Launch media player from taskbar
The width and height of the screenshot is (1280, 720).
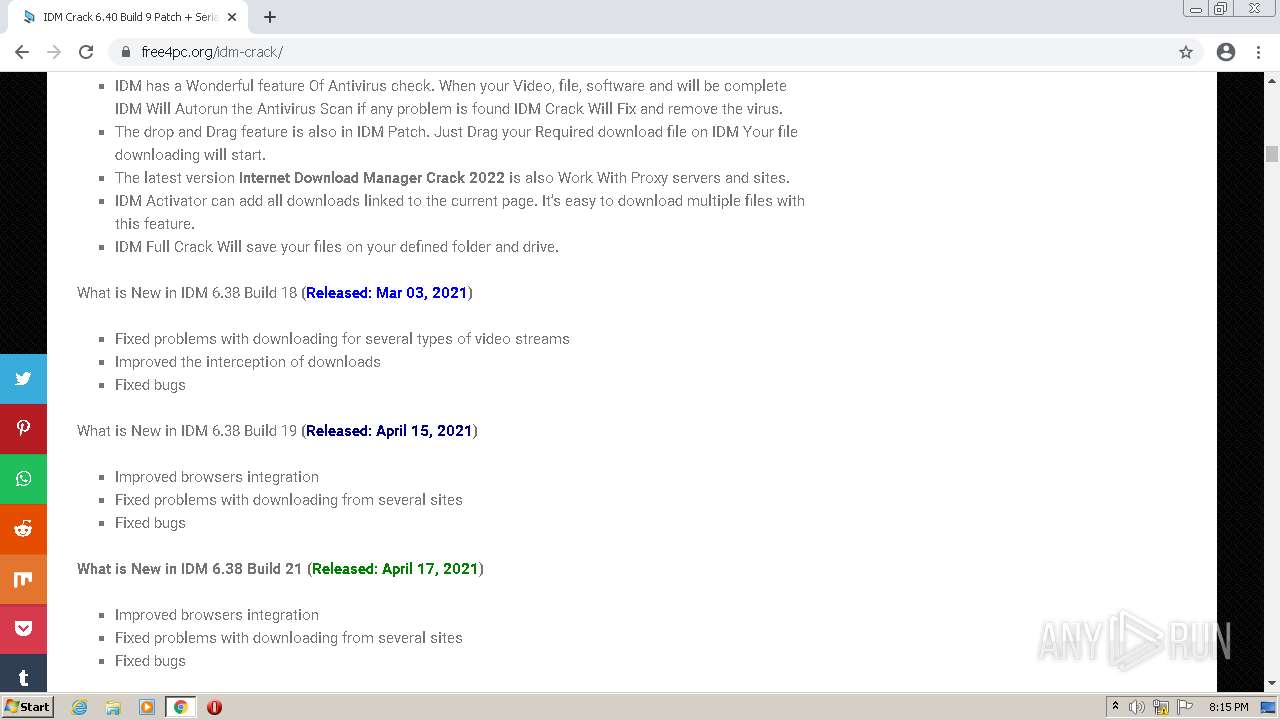[x=147, y=707]
